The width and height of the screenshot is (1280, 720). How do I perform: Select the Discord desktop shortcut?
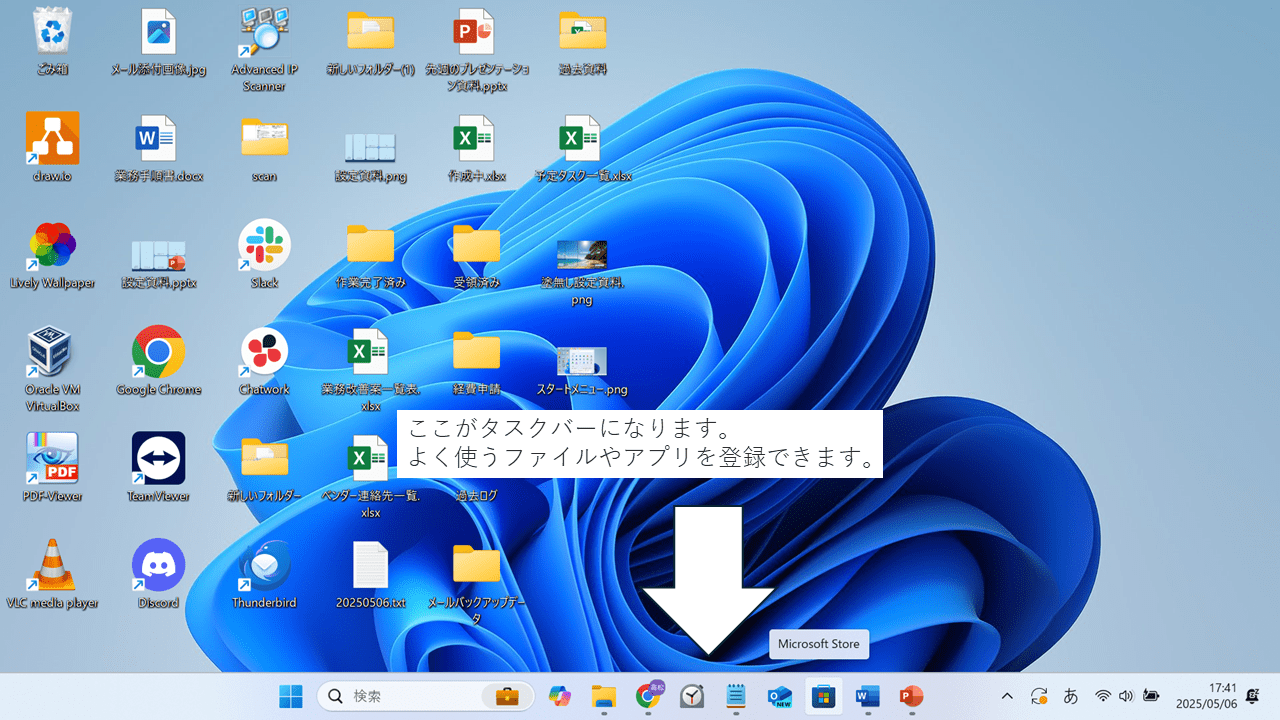click(158, 567)
